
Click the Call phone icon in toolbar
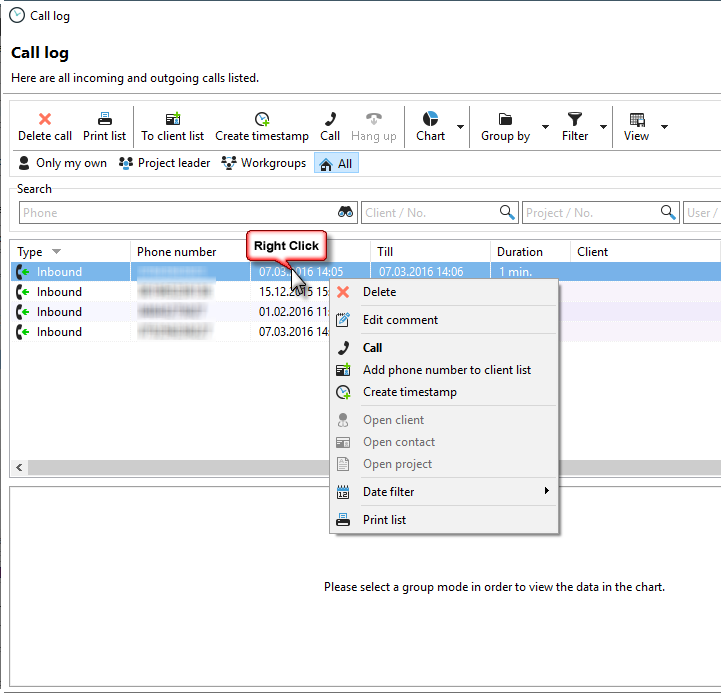(330, 119)
